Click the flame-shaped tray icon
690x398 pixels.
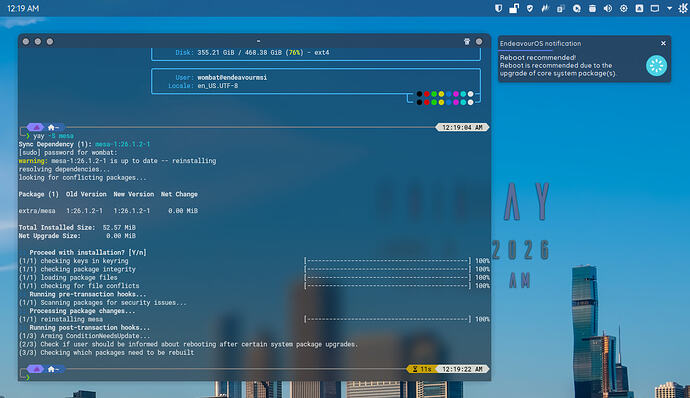[545, 8]
